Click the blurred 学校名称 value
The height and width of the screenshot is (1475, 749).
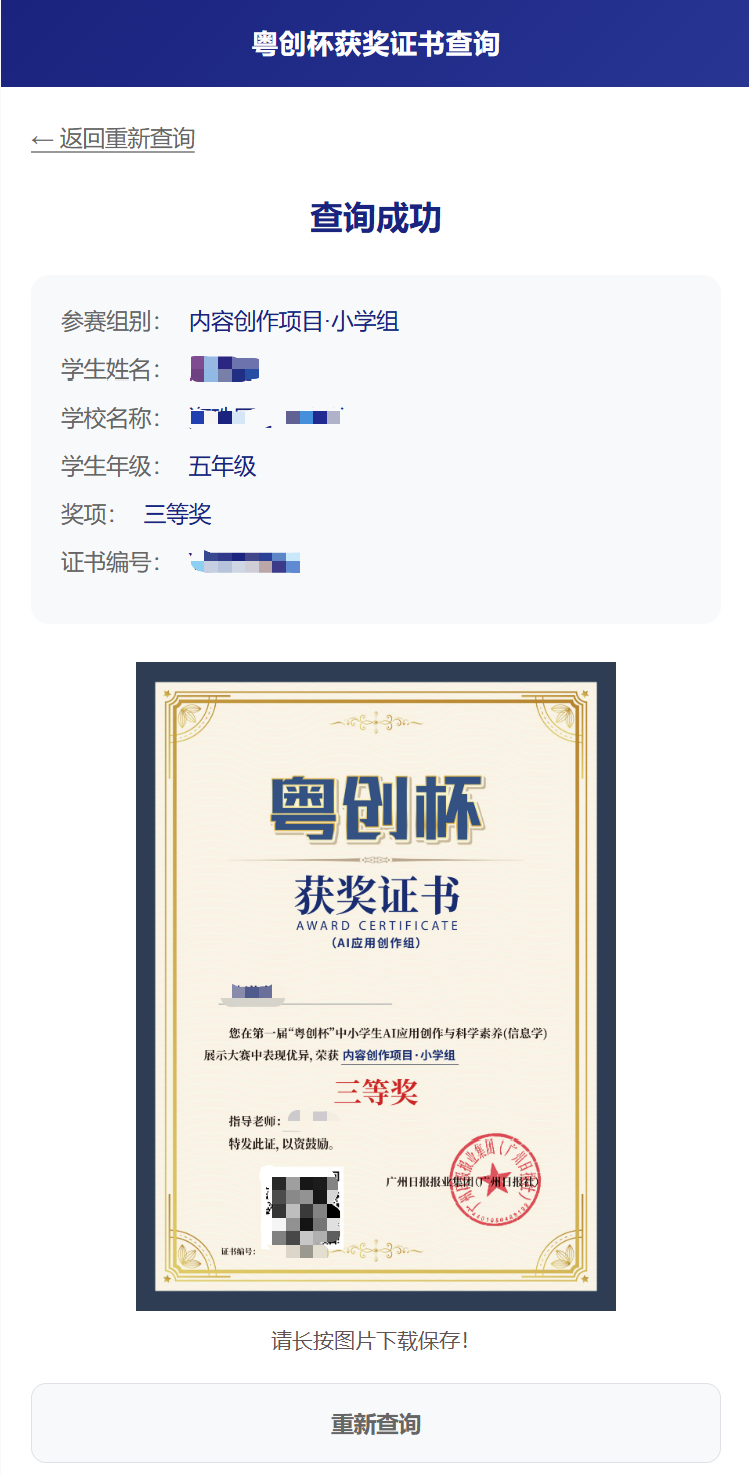coord(267,417)
